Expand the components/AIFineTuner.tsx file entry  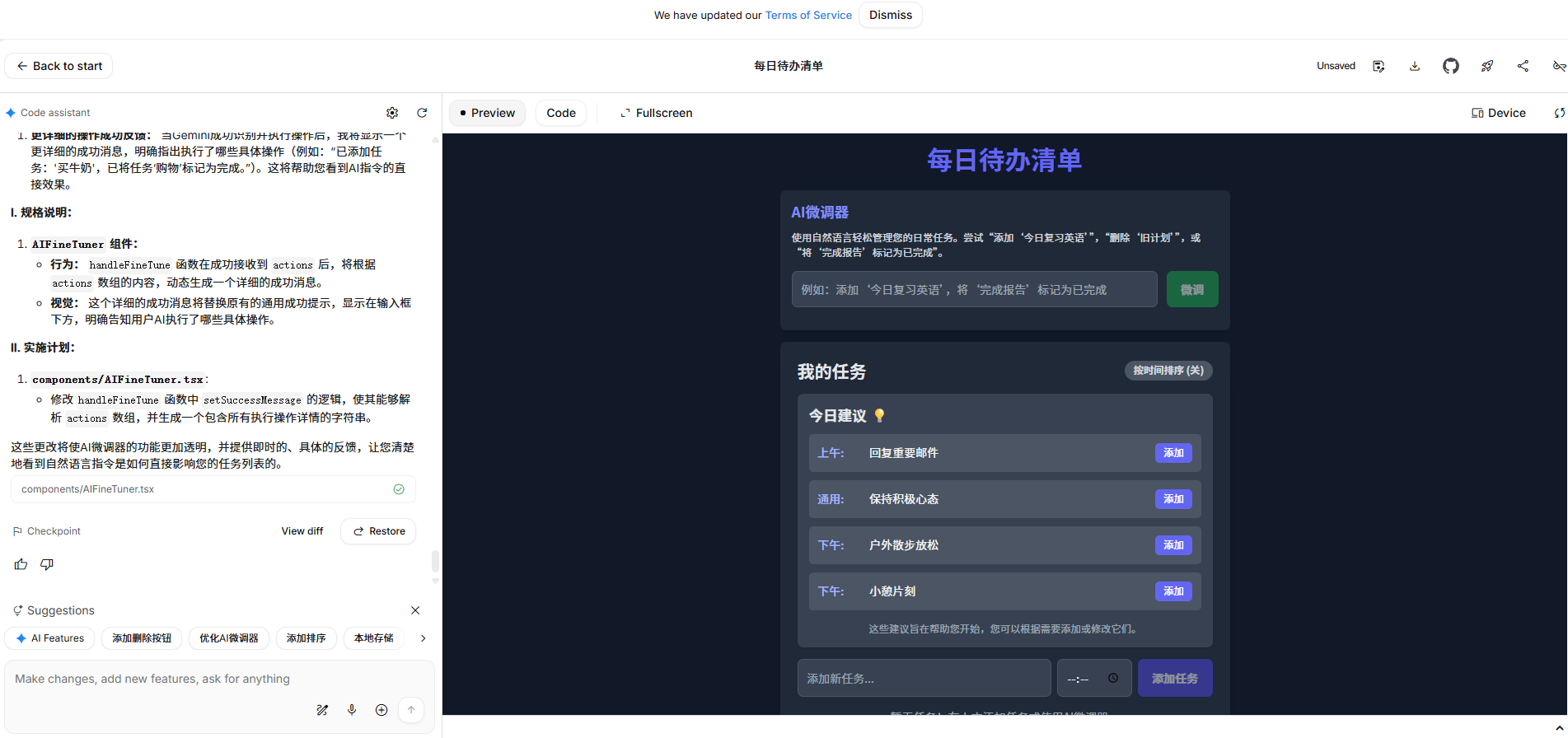point(213,489)
